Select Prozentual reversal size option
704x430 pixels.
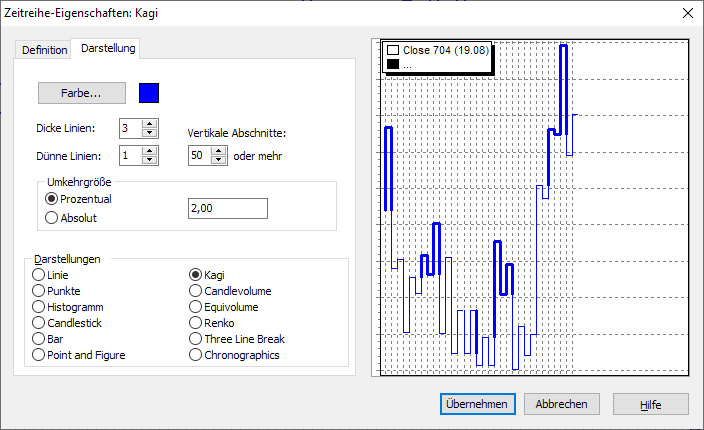[52, 199]
